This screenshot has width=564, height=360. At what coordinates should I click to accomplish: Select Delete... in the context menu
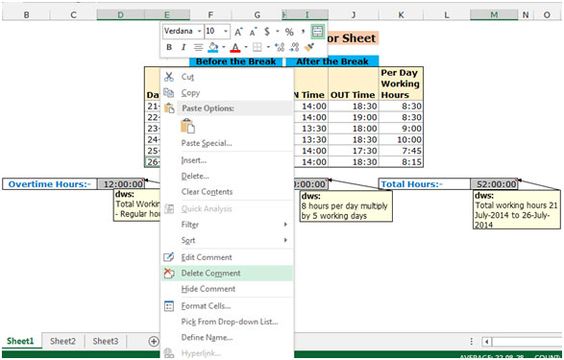tap(227, 176)
